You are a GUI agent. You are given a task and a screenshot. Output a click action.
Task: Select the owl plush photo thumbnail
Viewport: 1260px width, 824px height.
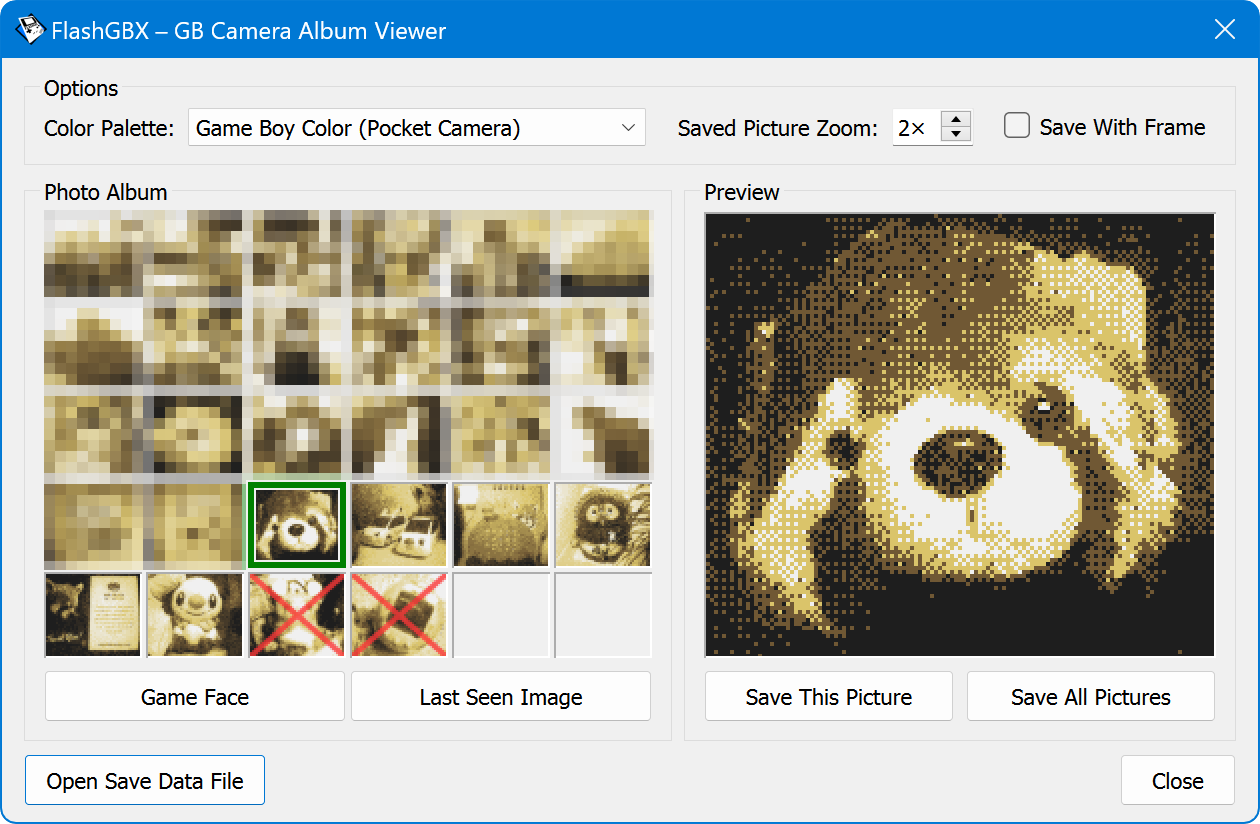602,524
